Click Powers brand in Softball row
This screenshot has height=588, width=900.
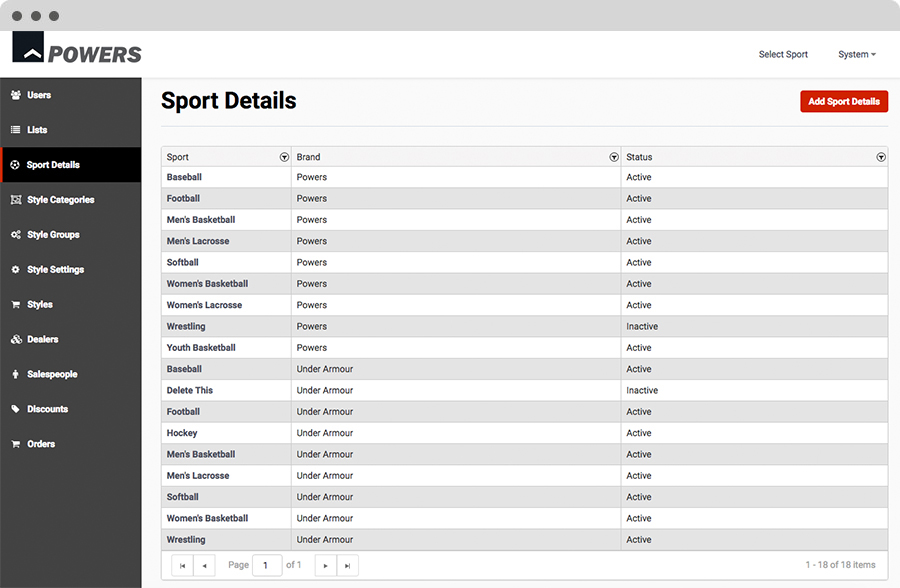(312, 262)
